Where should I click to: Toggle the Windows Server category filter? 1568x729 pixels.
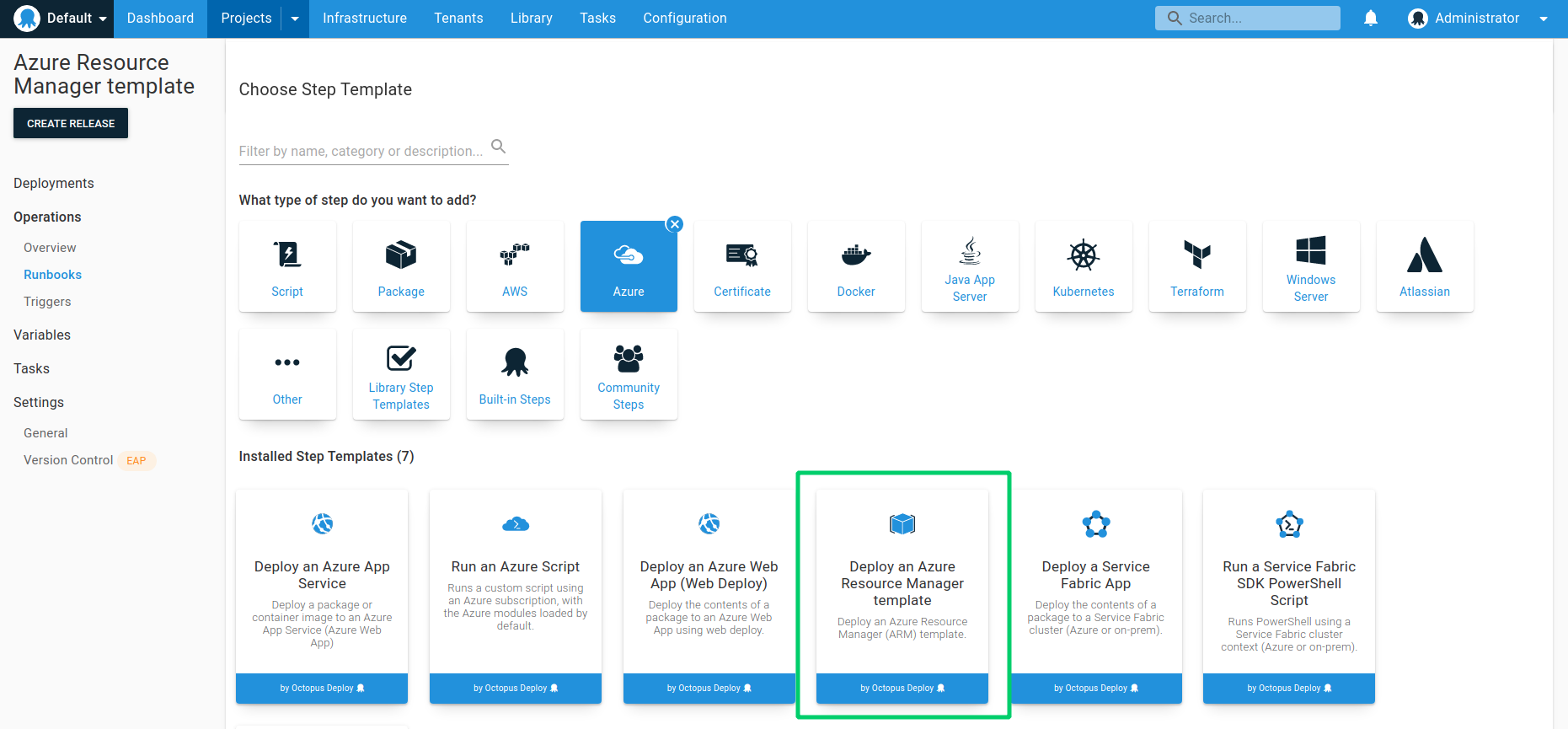1311,266
